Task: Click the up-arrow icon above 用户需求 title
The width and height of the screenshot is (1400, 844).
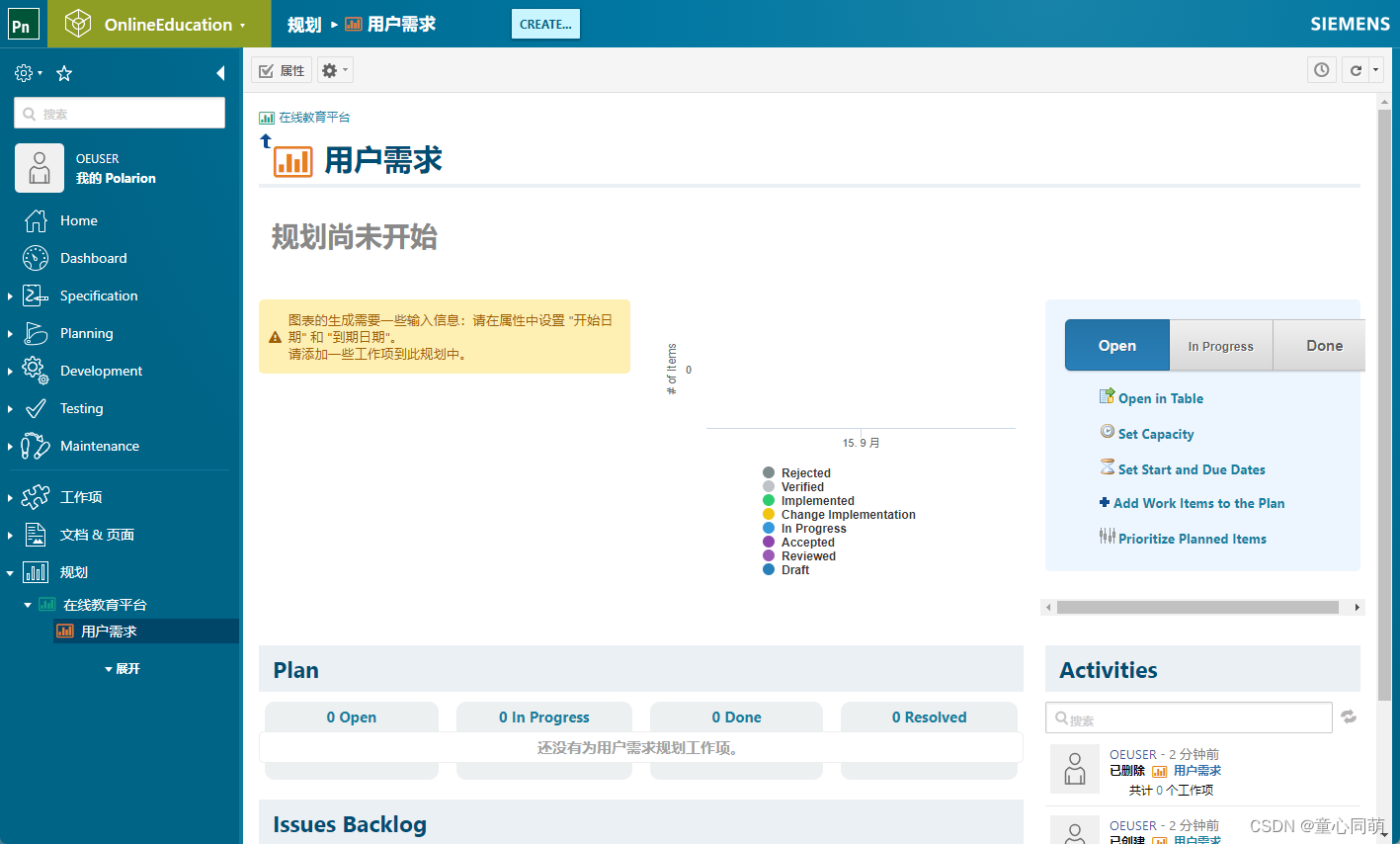Action: 265,138
